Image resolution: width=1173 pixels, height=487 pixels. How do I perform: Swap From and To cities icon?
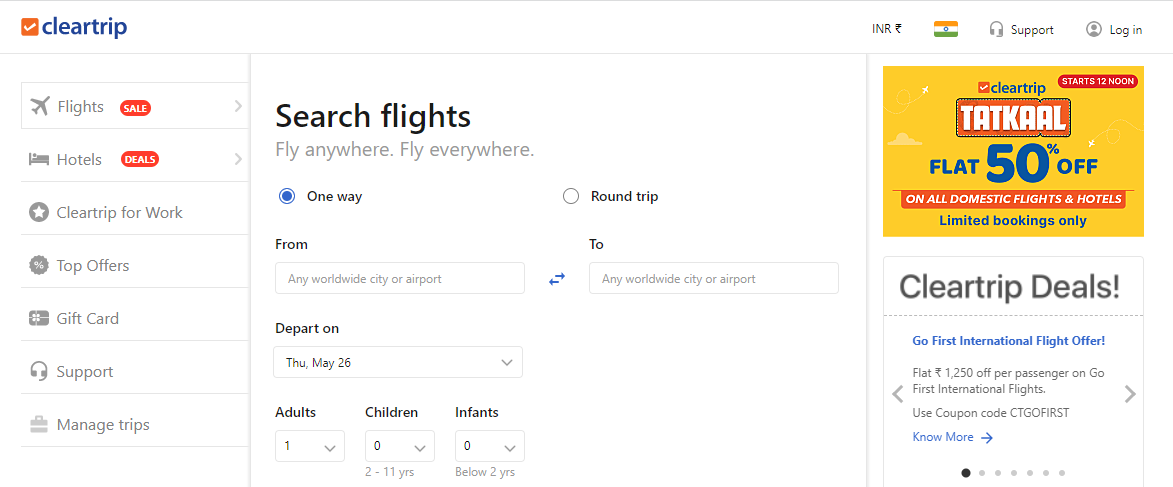pos(557,279)
